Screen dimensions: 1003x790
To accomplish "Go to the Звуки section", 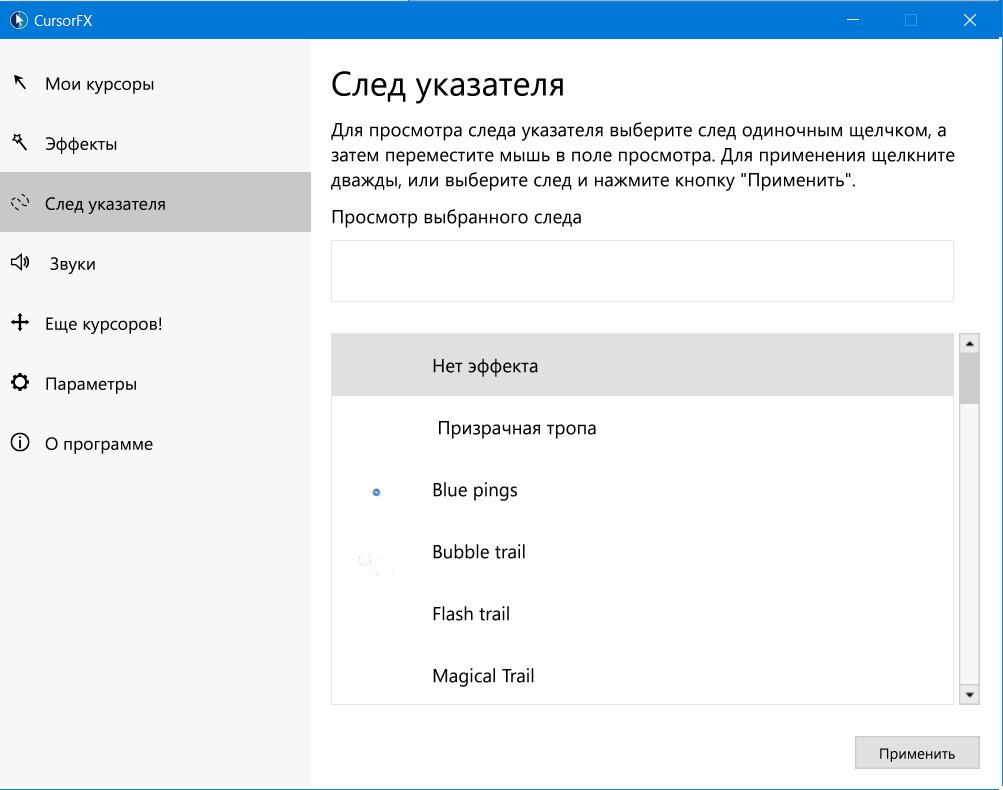I will tap(155, 262).
